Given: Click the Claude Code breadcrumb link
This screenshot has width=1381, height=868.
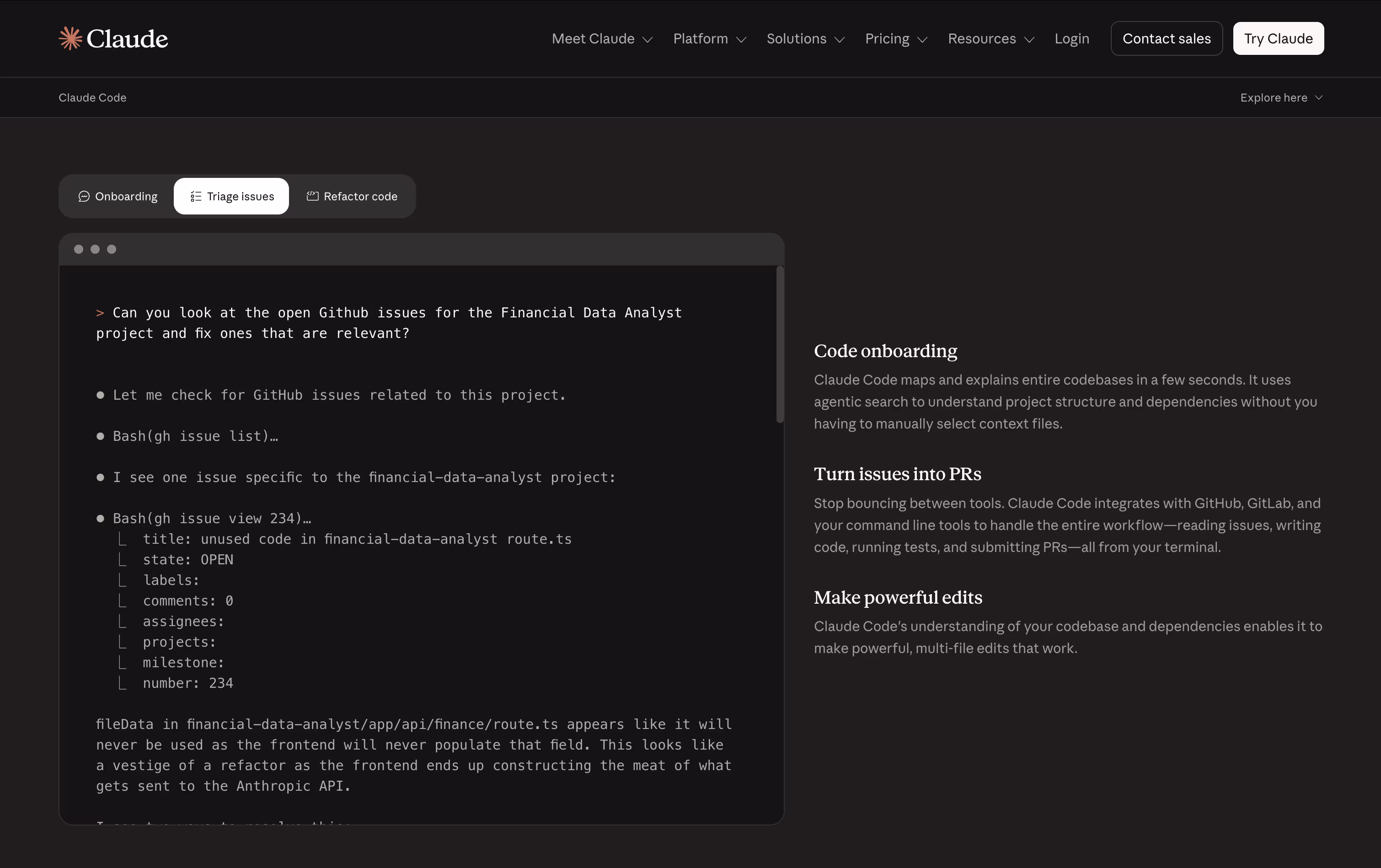Looking at the screenshot, I should coord(92,97).
